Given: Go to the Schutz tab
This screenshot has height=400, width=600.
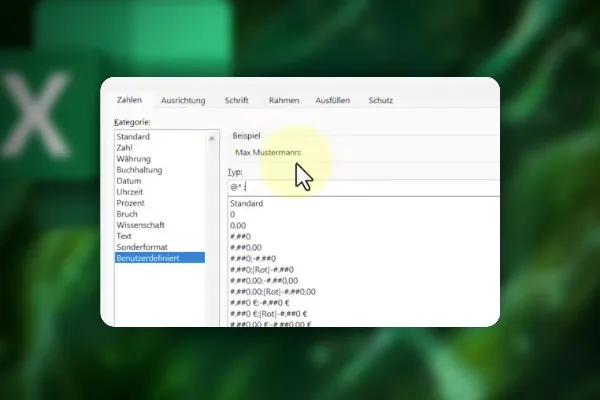Looking at the screenshot, I should tap(381, 100).
